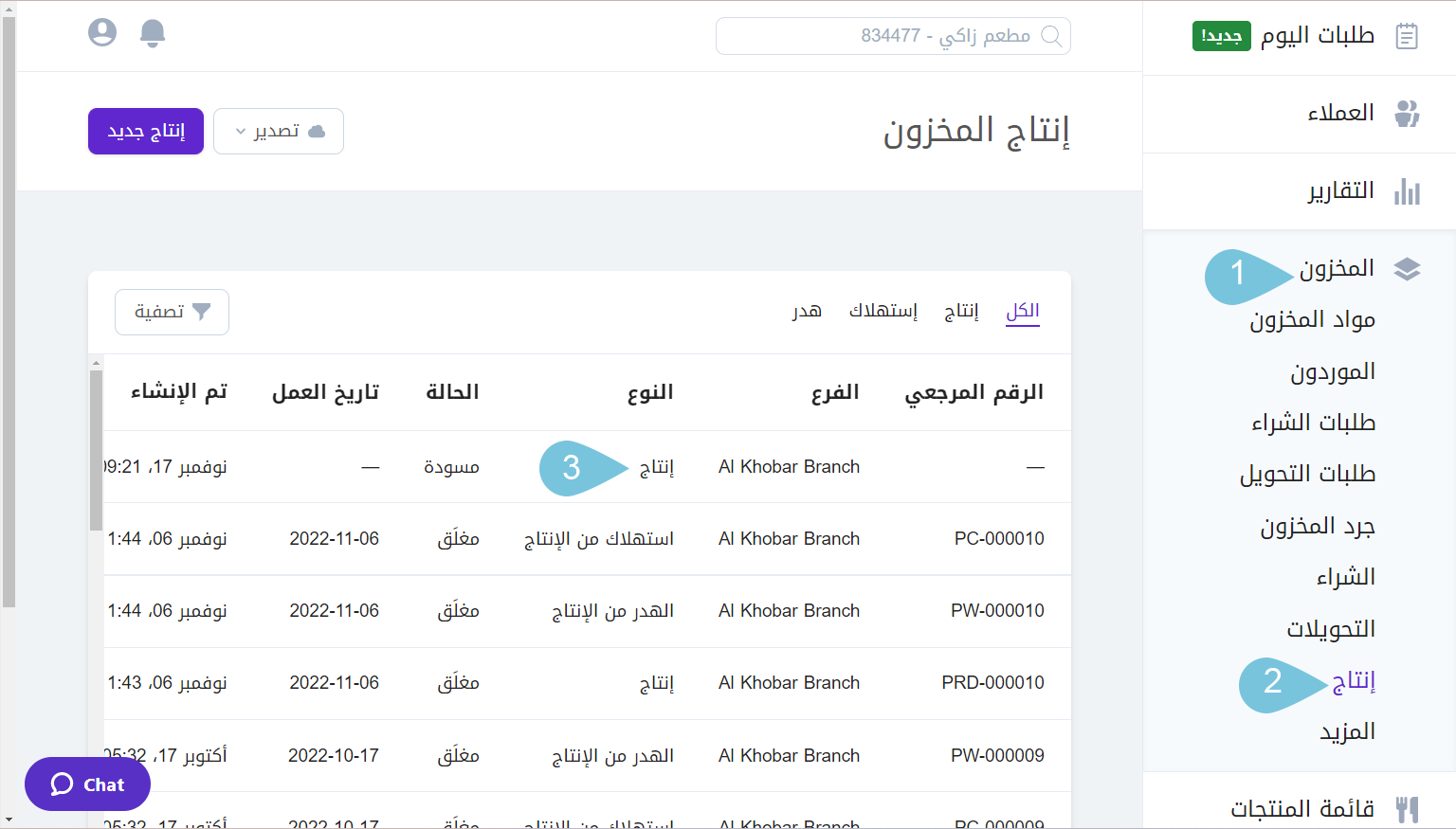Open the user profile account icon

tap(101, 31)
